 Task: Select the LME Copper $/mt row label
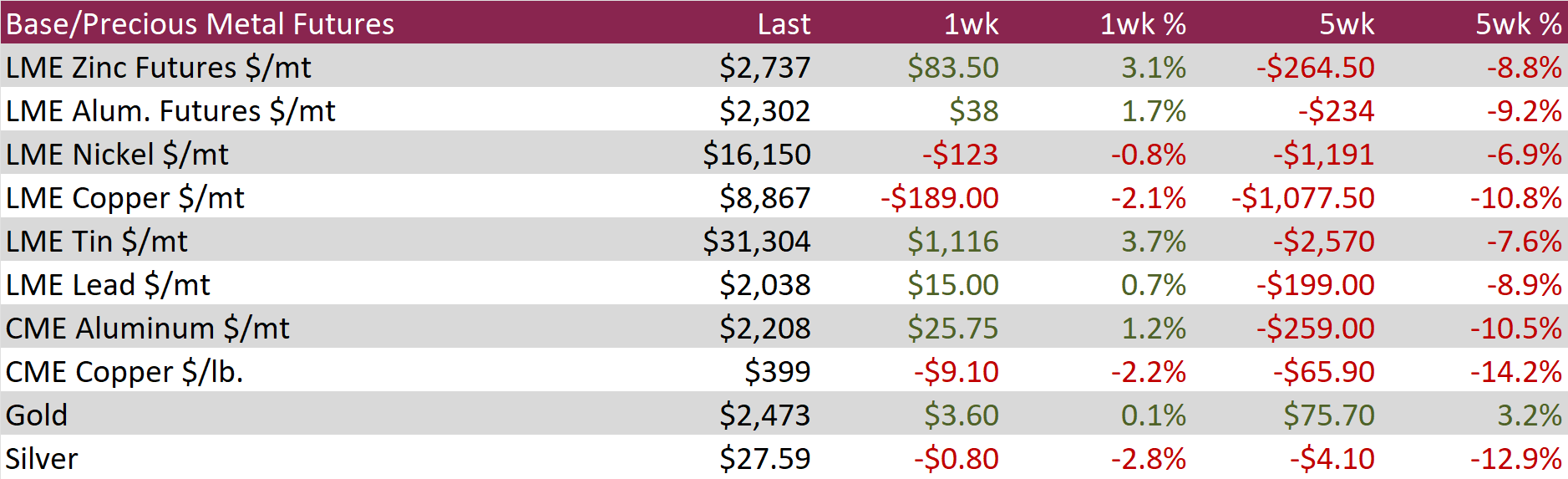point(125,197)
